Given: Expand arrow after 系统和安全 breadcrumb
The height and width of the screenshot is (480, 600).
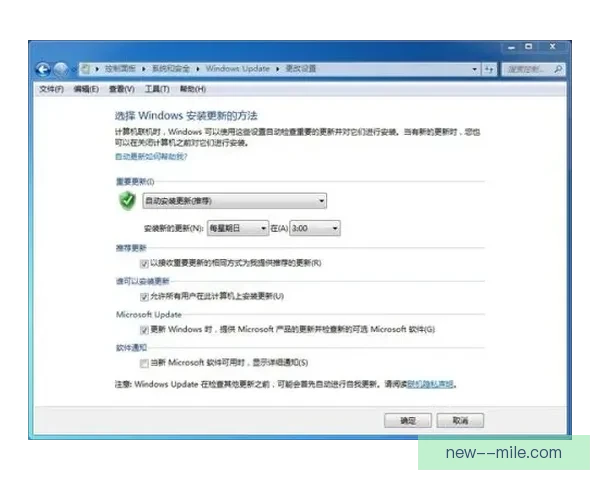Looking at the screenshot, I should point(198,69).
